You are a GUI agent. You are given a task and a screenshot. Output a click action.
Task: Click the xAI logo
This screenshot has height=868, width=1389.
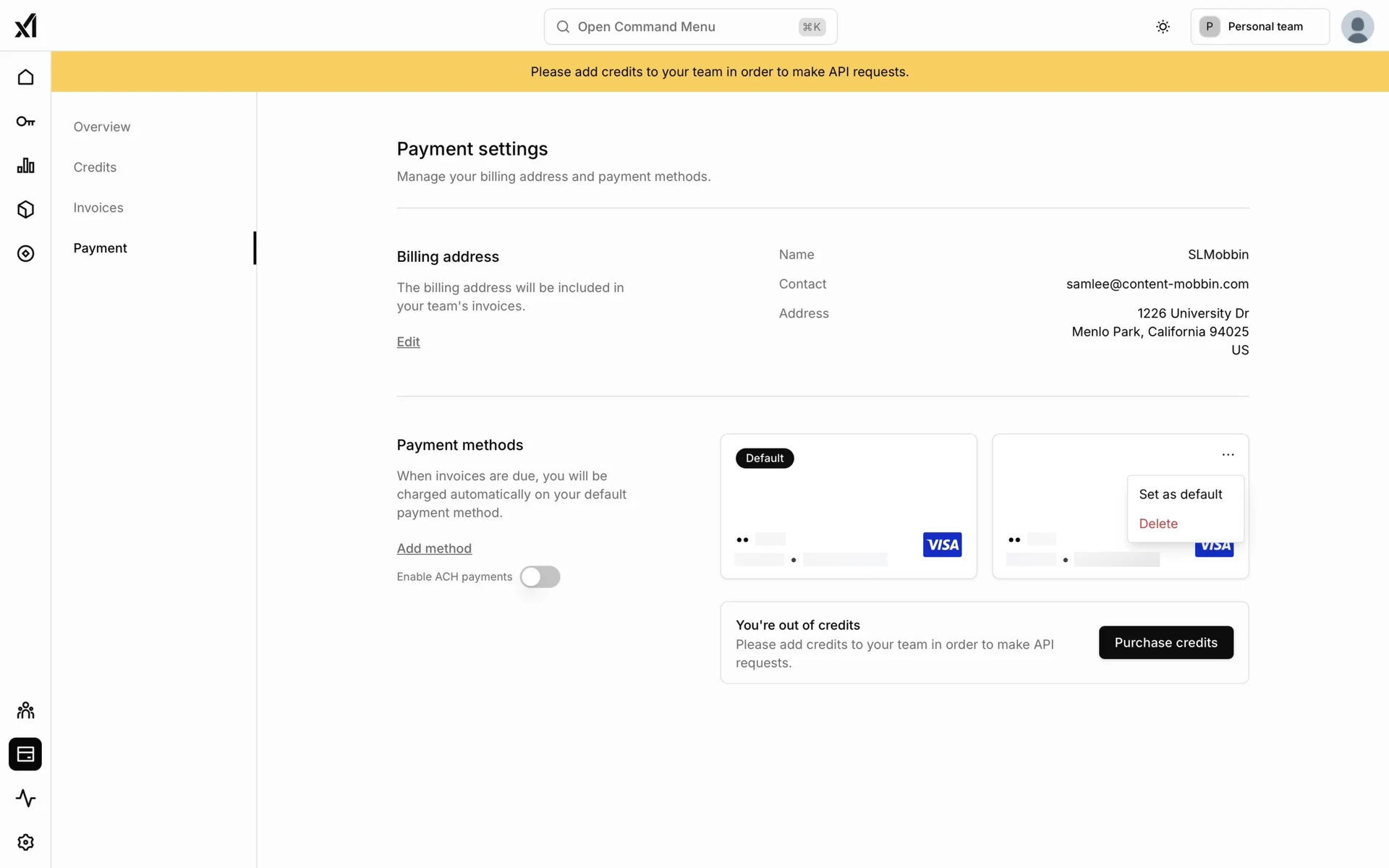(25, 26)
